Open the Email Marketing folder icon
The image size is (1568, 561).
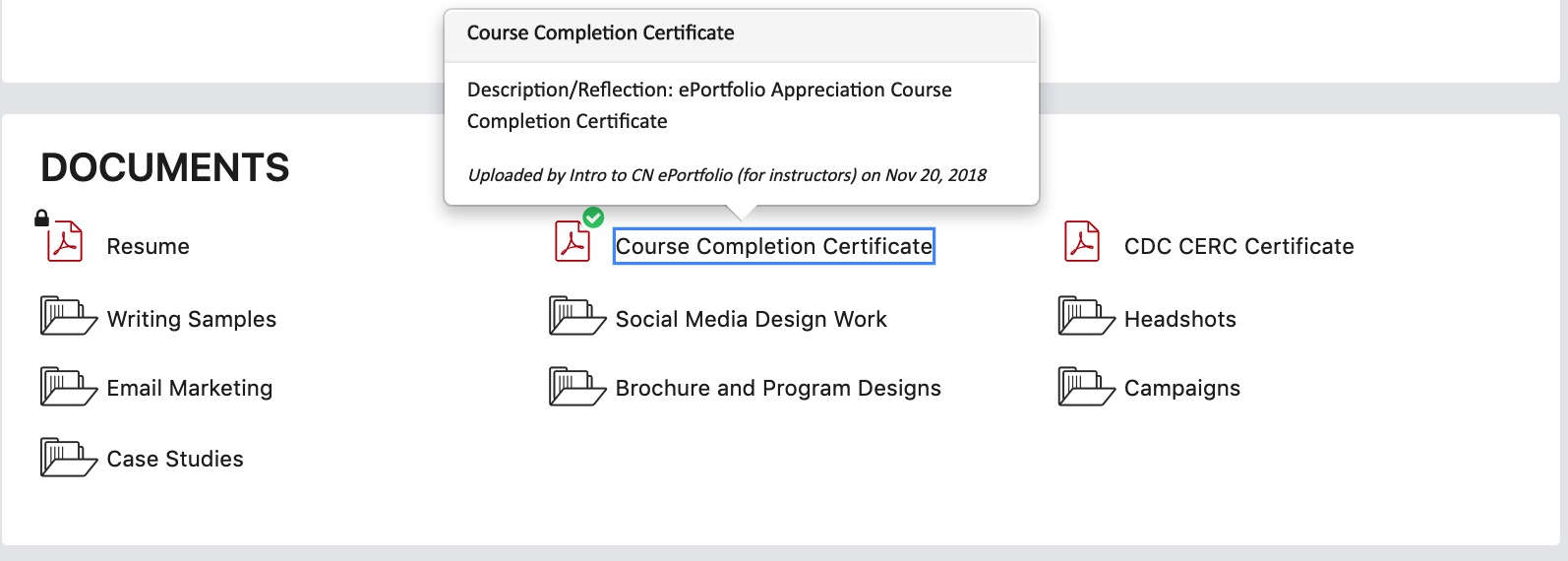pyautogui.click(x=69, y=387)
